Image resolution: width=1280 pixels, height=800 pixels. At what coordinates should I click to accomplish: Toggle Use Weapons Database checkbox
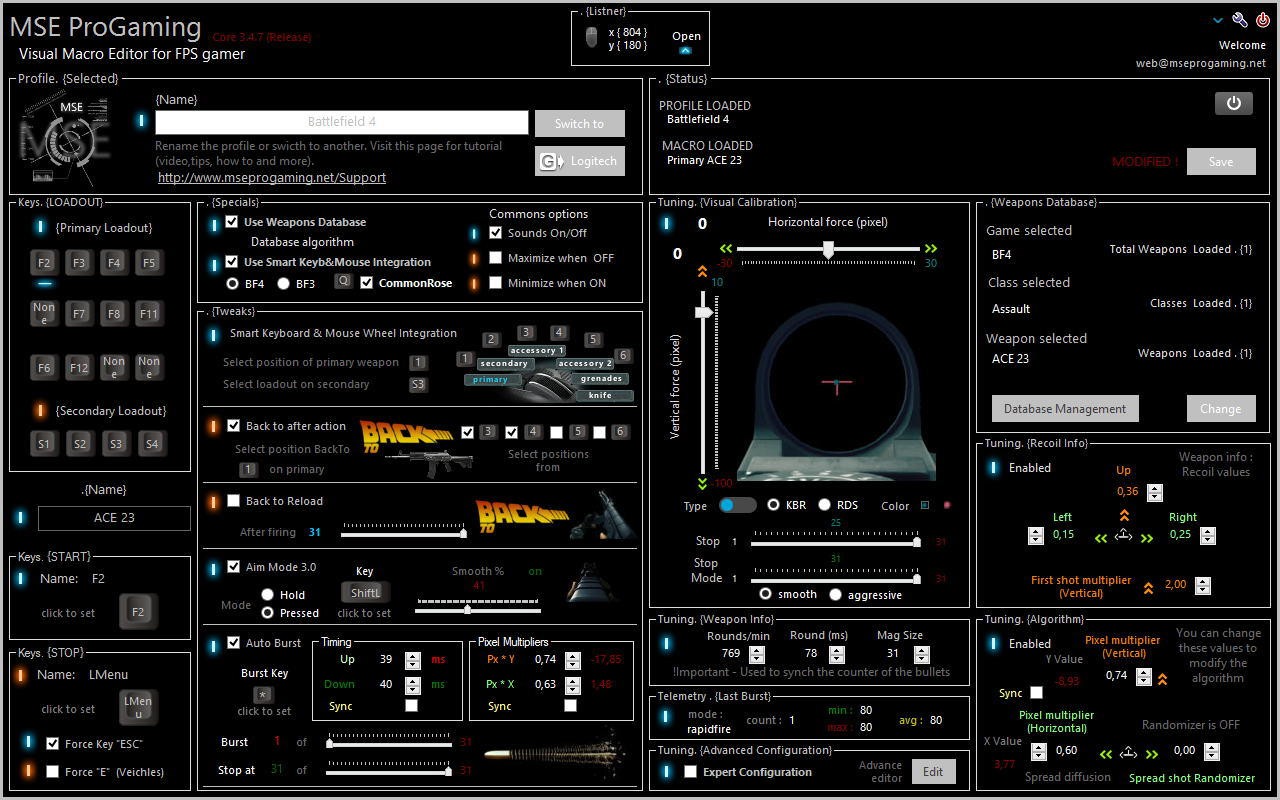(234, 222)
